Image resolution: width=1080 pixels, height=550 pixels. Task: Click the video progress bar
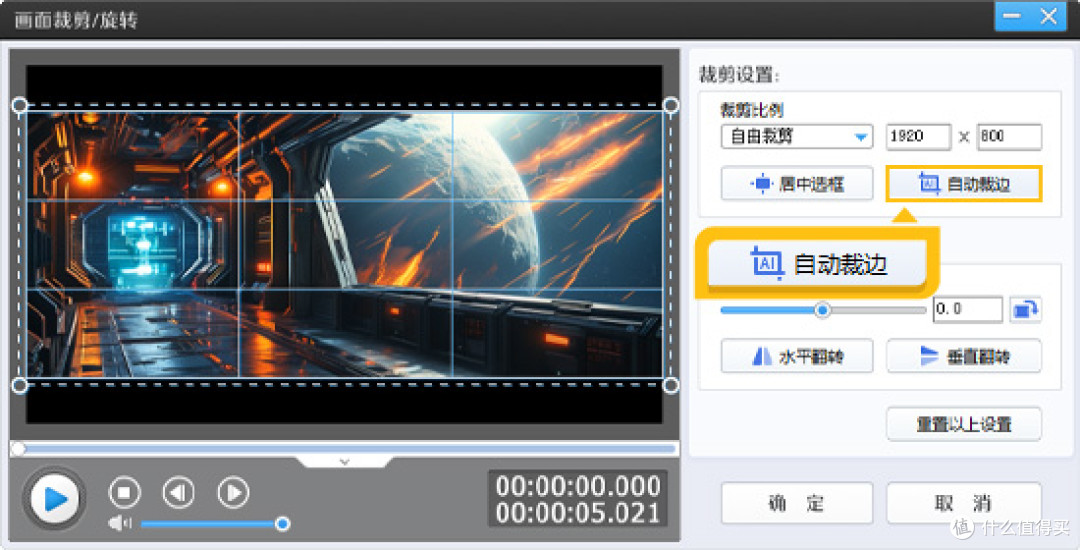pyautogui.click(x=344, y=449)
